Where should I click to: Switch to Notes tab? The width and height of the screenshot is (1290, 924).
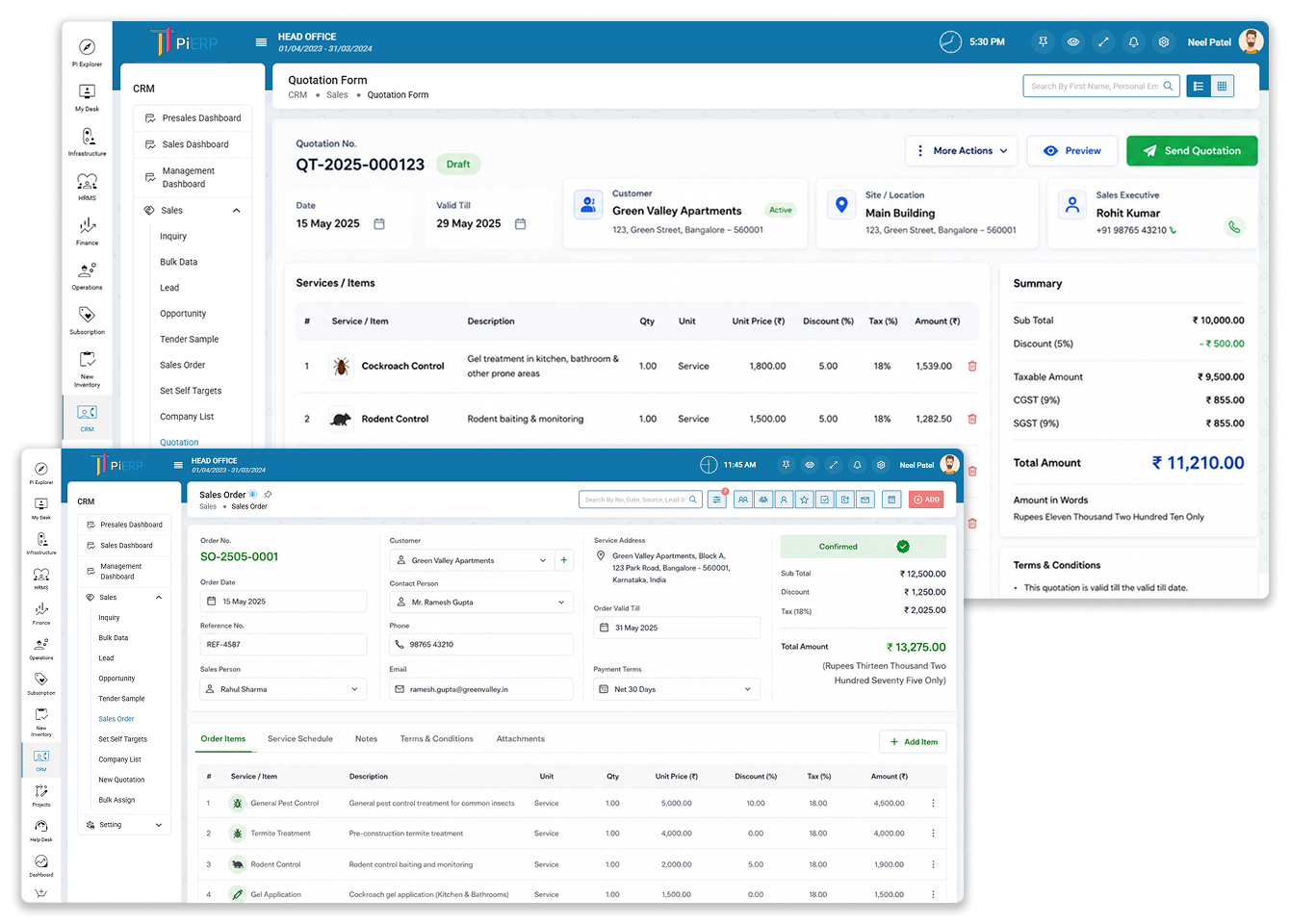[x=366, y=739]
